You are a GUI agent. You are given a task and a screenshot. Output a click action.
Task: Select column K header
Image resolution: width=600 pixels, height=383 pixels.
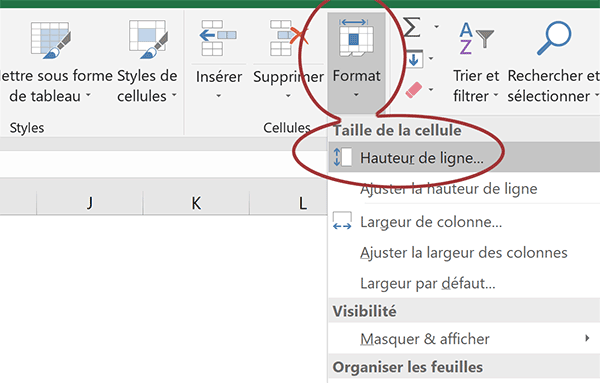(x=196, y=203)
